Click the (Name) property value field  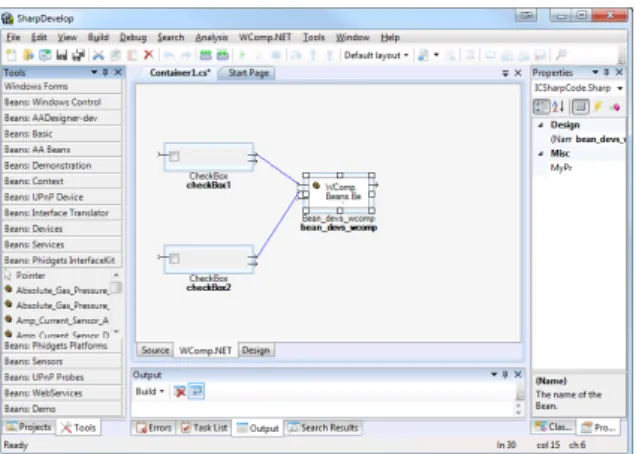pos(600,139)
